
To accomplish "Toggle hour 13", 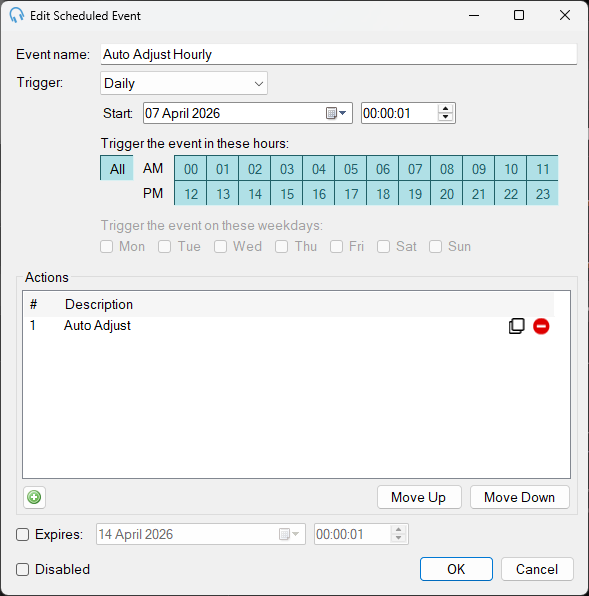I will [x=223, y=193].
